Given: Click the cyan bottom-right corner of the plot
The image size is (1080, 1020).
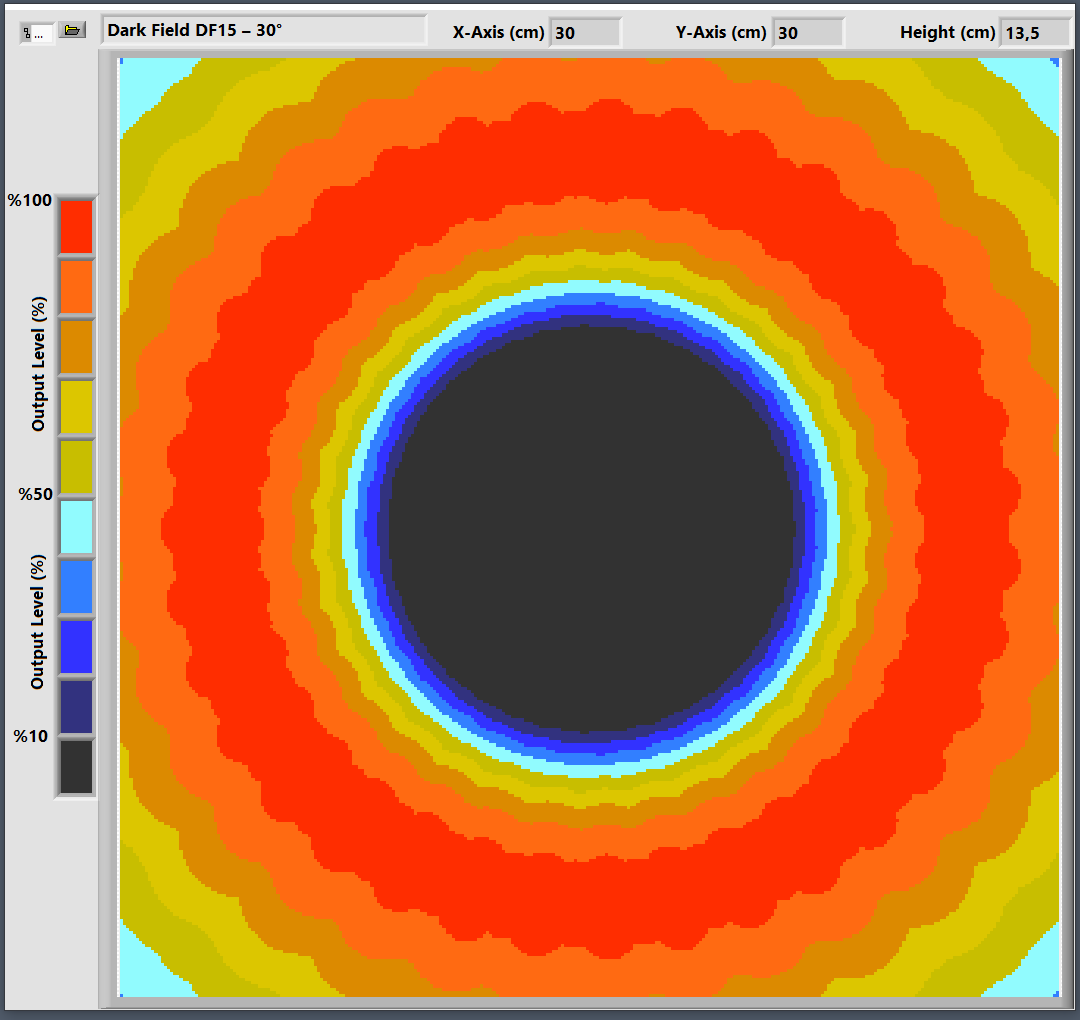Looking at the screenshot, I should [1040, 975].
